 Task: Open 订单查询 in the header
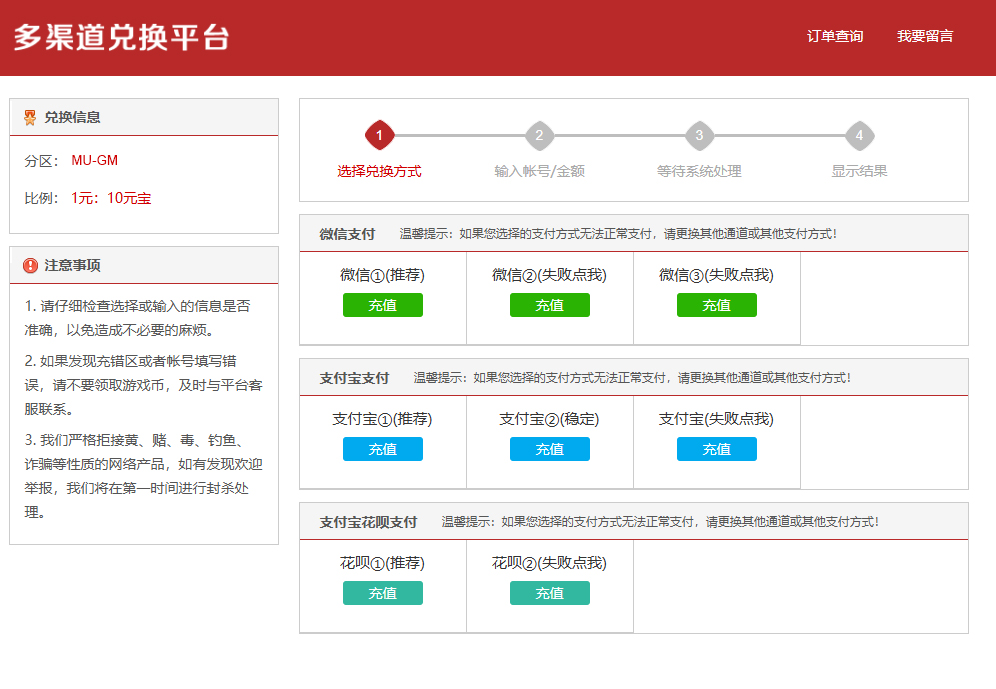pyautogui.click(x=835, y=36)
